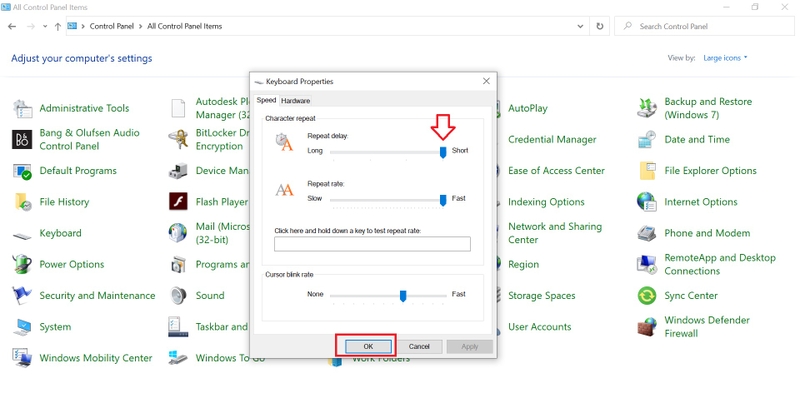Image resolution: width=800 pixels, height=418 pixels.
Task: Click the Device Manager icon
Action: coord(178,171)
